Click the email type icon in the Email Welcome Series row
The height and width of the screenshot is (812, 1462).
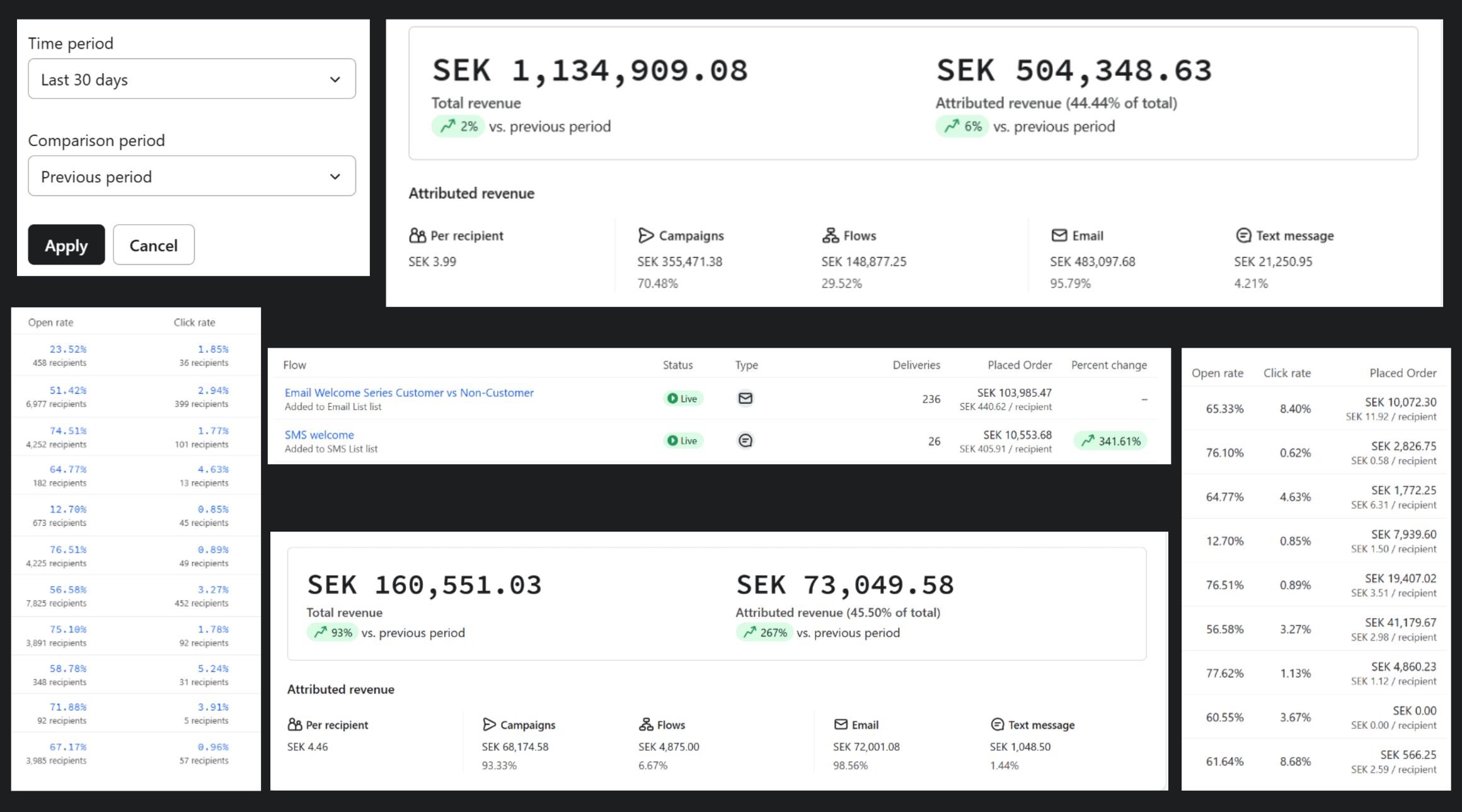click(745, 398)
